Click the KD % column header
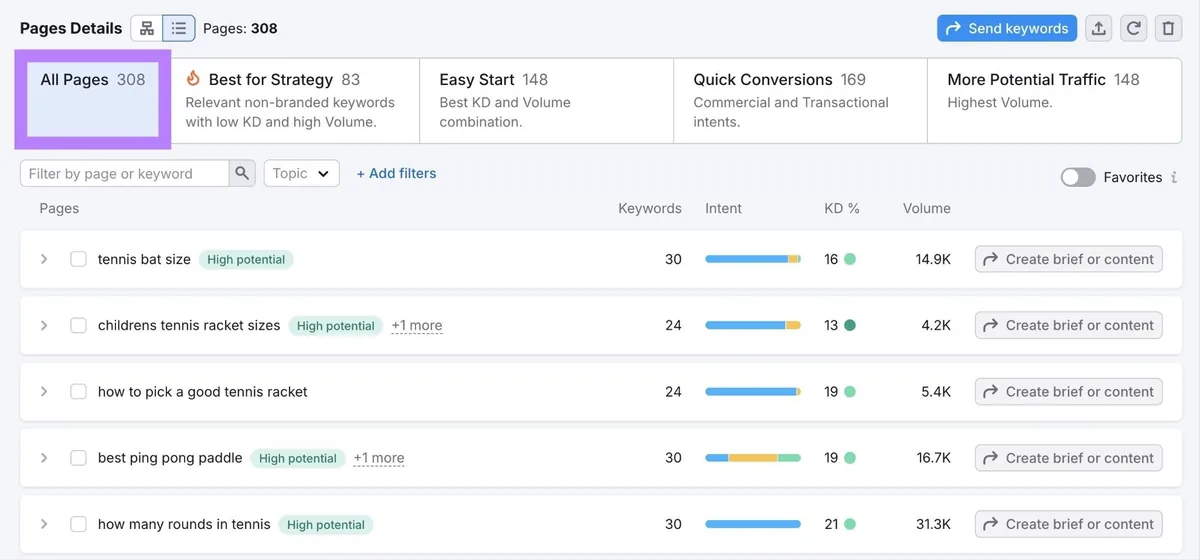 point(842,208)
